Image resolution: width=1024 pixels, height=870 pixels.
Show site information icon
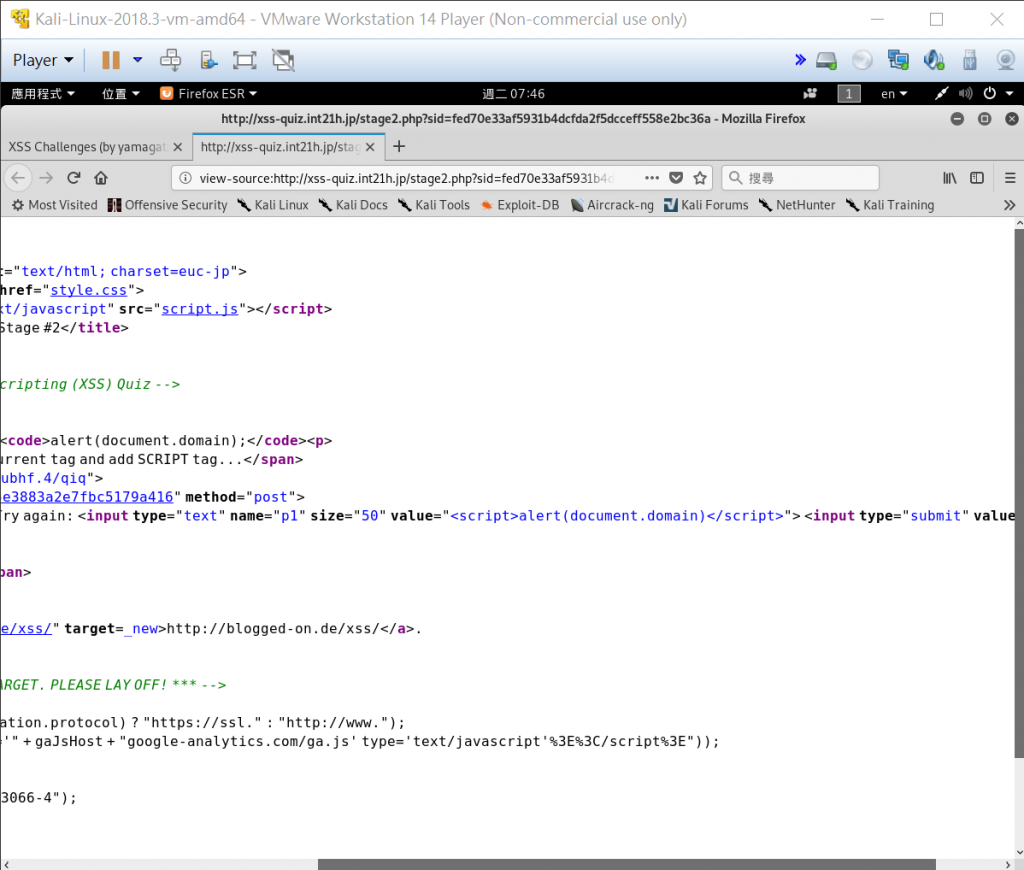pyautogui.click(x=185, y=178)
